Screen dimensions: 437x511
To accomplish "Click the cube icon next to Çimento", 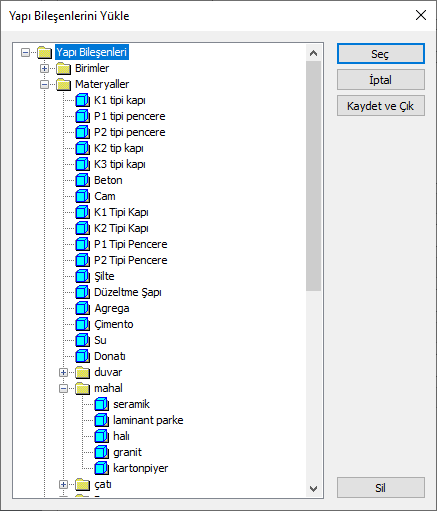I will [82, 324].
